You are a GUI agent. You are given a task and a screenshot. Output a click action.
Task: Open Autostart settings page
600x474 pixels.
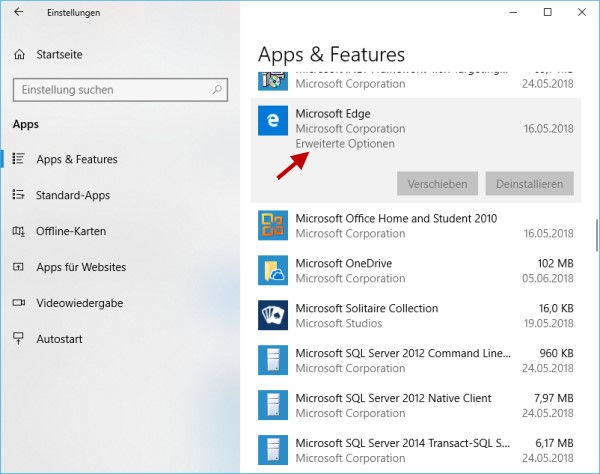tap(59, 339)
